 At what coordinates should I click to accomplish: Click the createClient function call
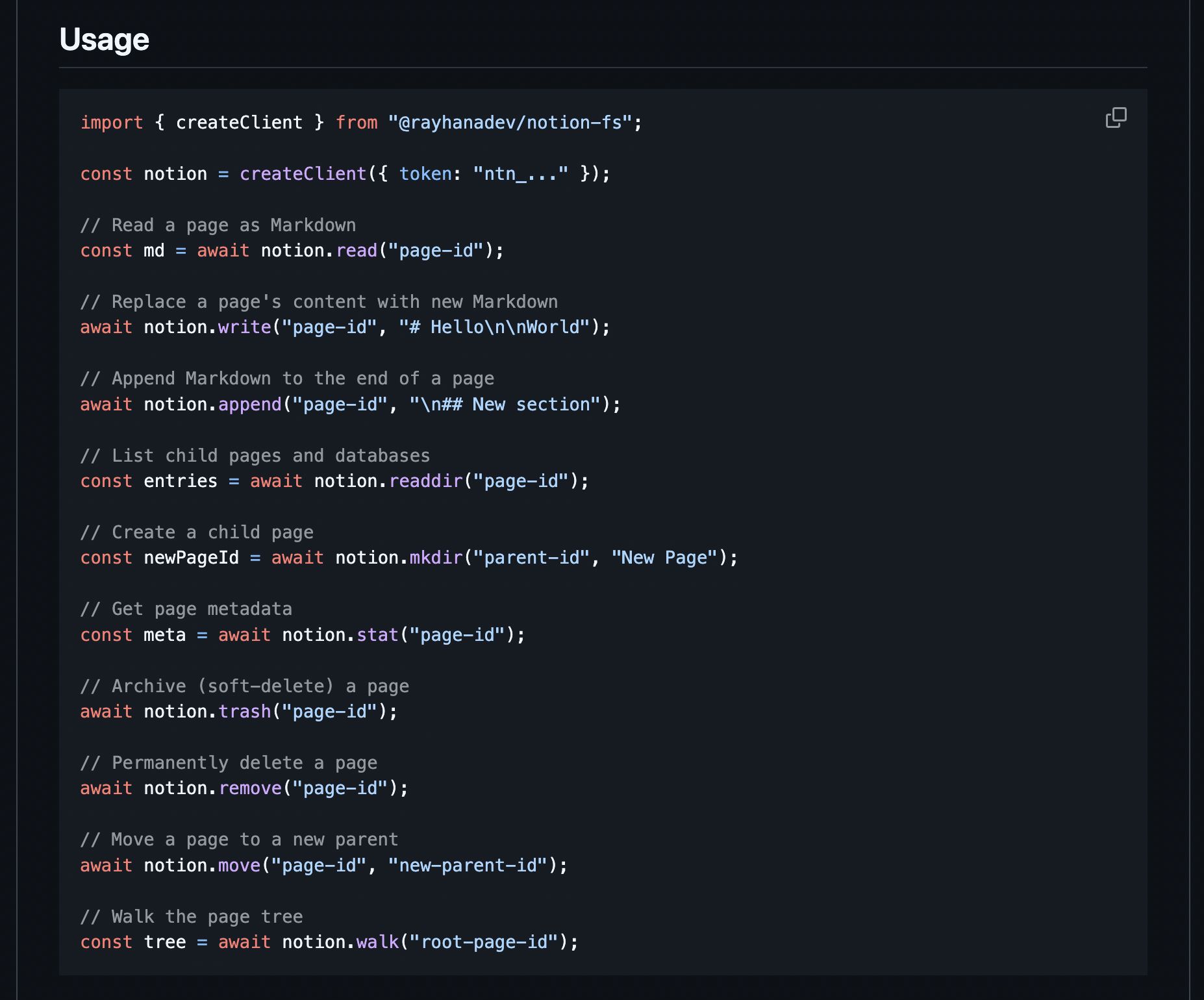tap(303, 174)
